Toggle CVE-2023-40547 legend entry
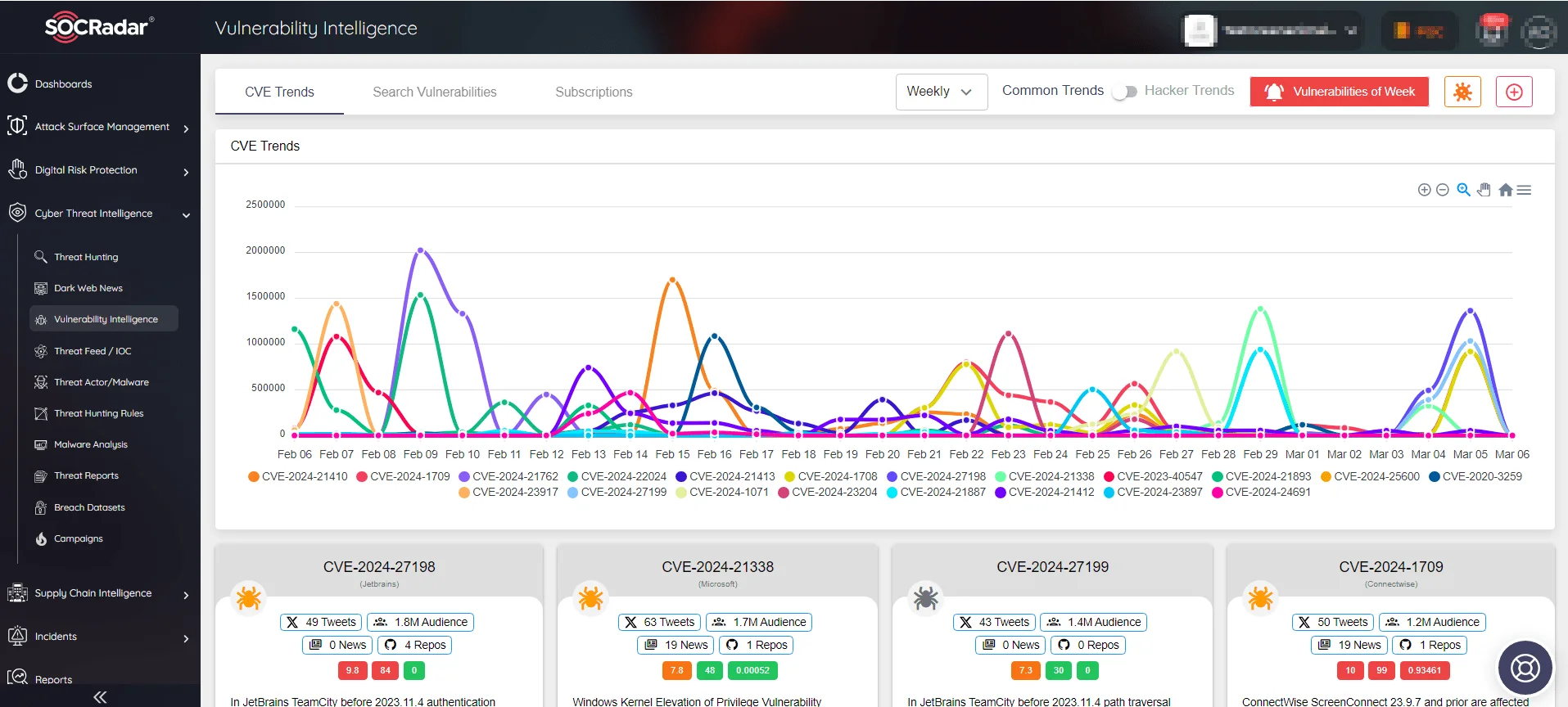 click(x=1153, y=476)
